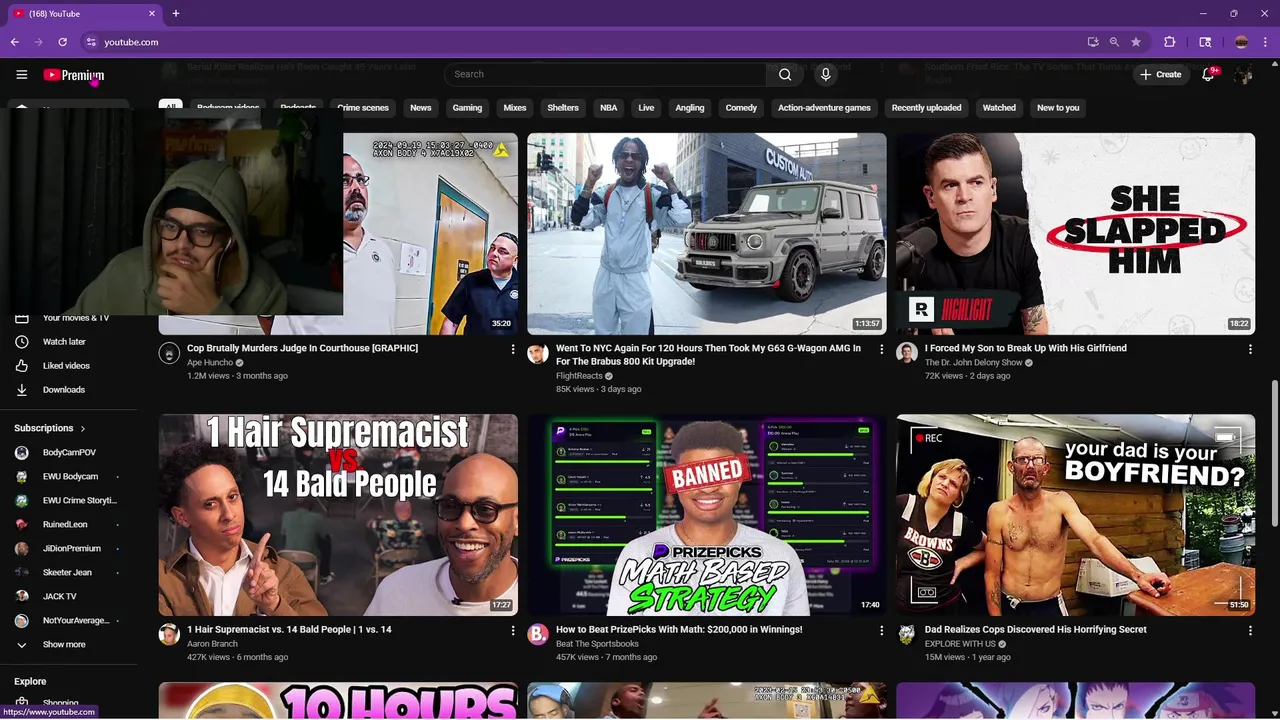The image size is (1280, 720).
Task: Open the browser three-dot menu
Action: click(x=1265, y=42)
